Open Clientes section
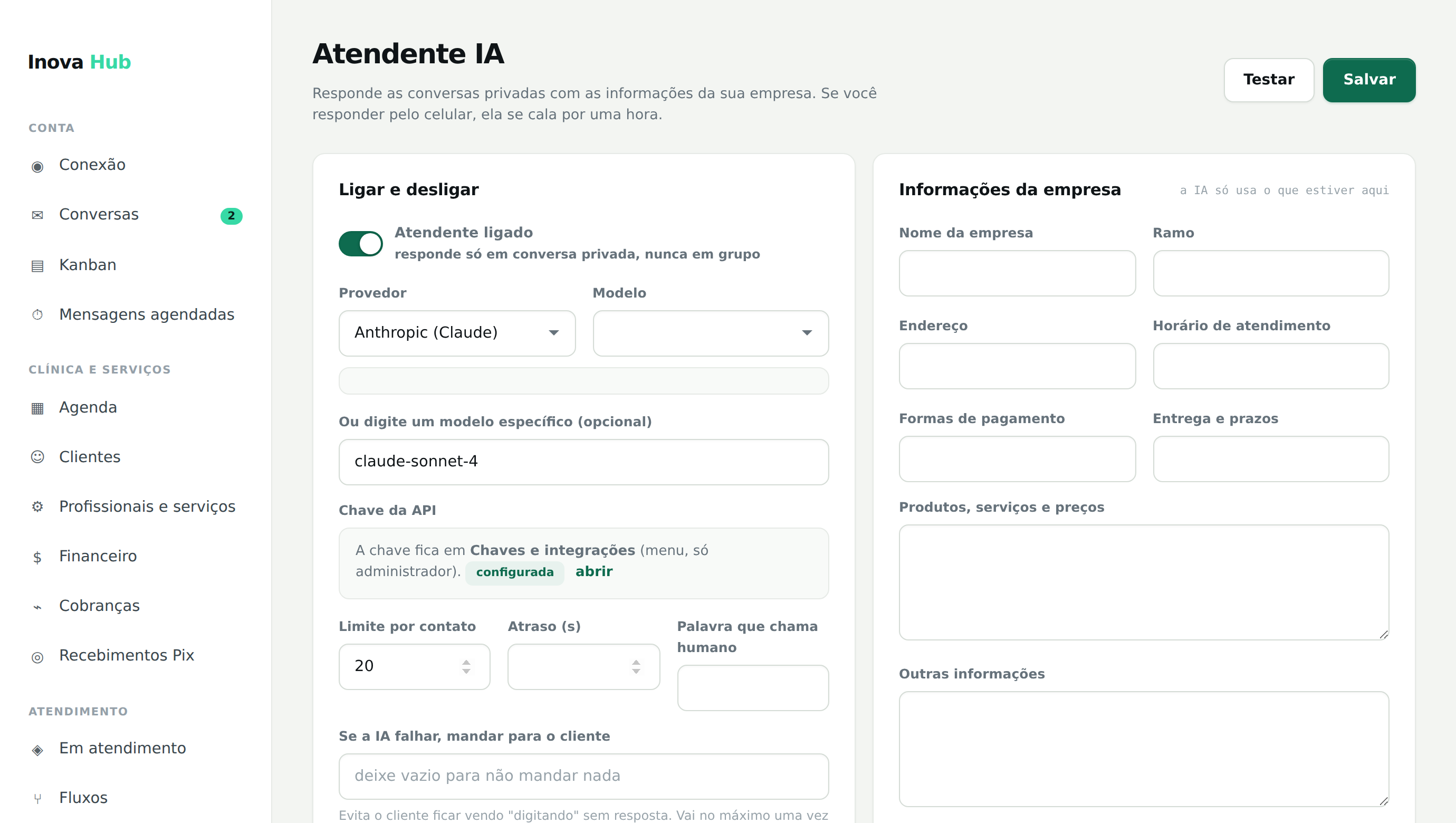The image size is (1456, 823). coord(136,457)
